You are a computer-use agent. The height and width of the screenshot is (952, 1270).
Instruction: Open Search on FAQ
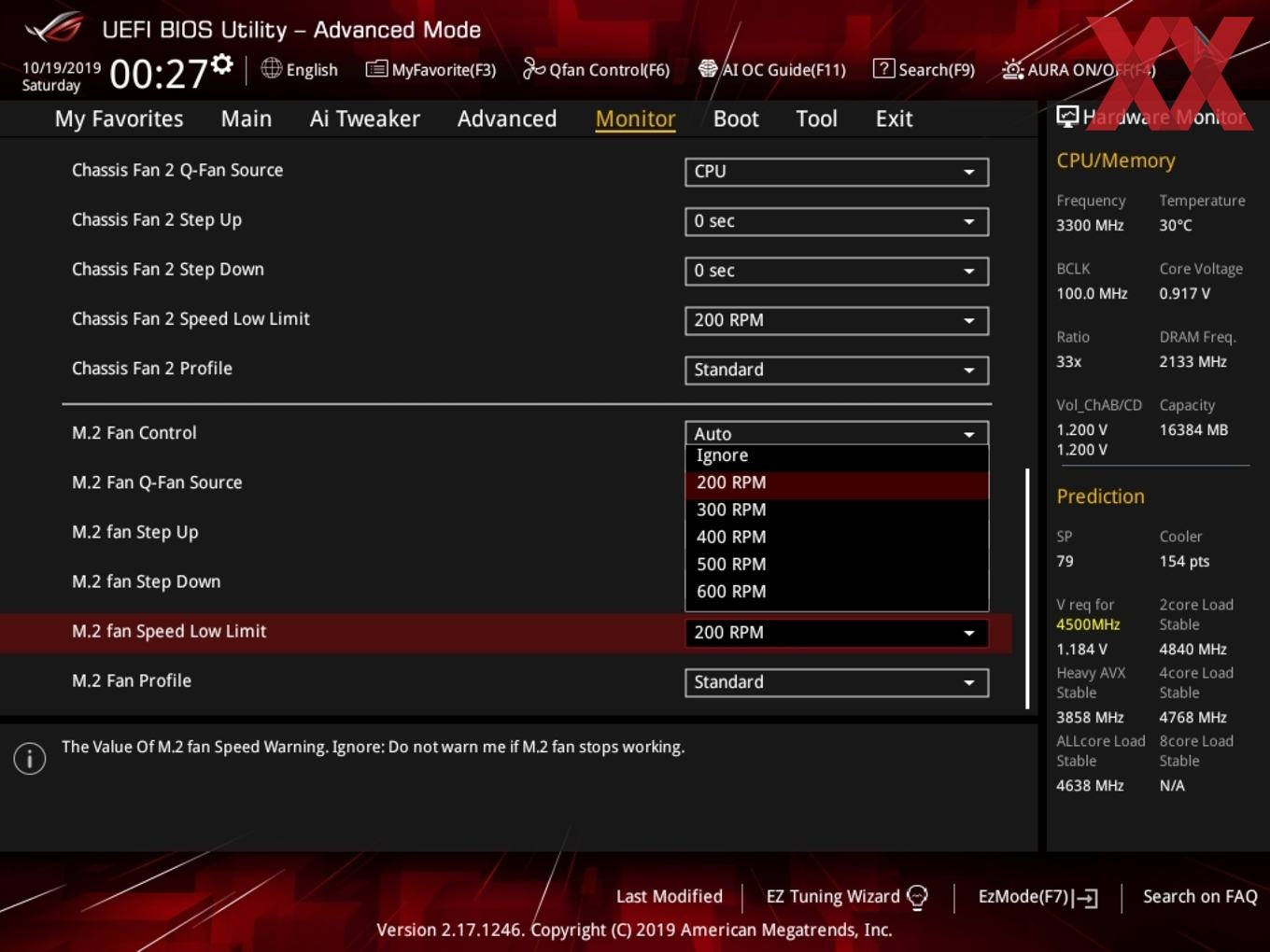coord(1200,897)
